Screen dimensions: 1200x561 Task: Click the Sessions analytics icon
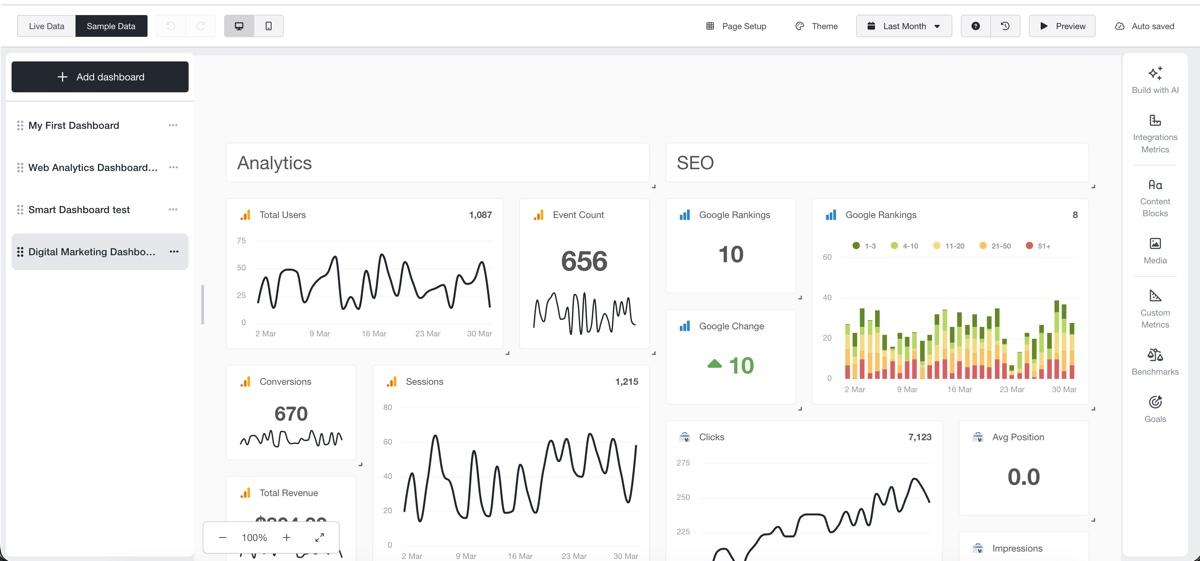click(392, 382)
